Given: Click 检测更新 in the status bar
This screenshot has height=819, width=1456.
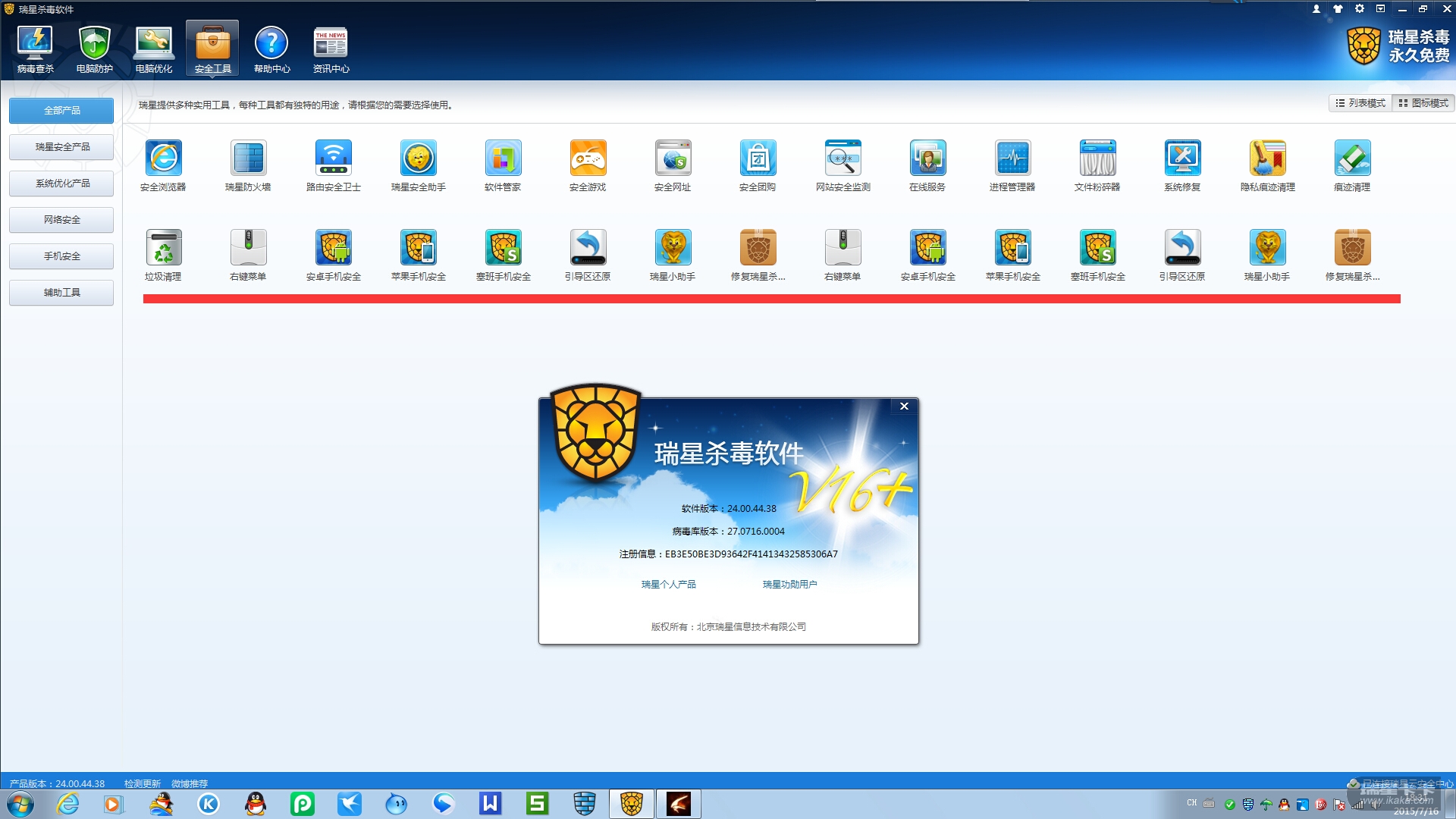Looking at the screenshot, I should 142,783.
